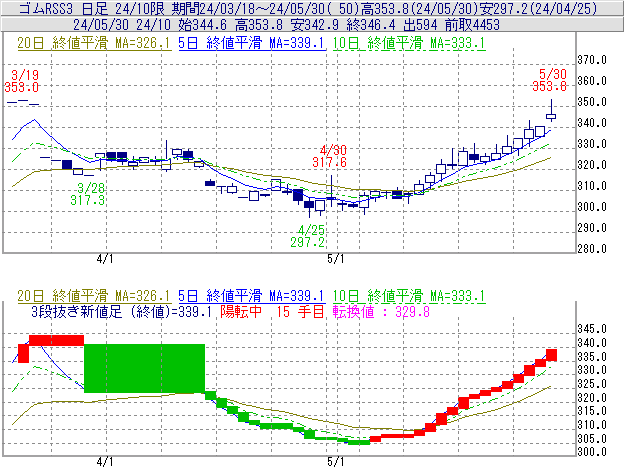
Task: Click the red 4/30 317.6 annotation
Action: tap(330, 156)
